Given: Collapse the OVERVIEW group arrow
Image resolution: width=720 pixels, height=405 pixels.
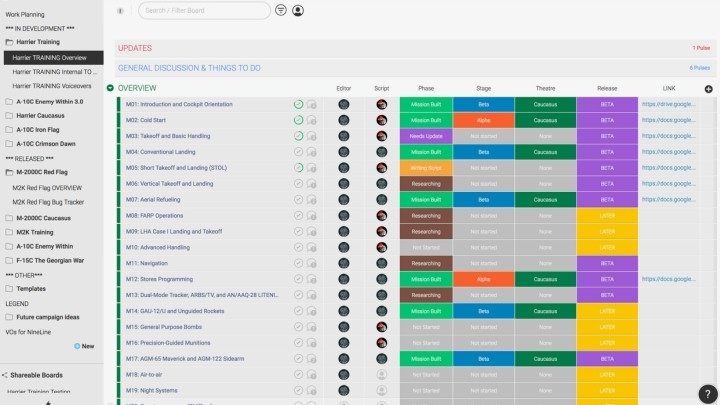Looking at the screenshot, I should 110,89.
